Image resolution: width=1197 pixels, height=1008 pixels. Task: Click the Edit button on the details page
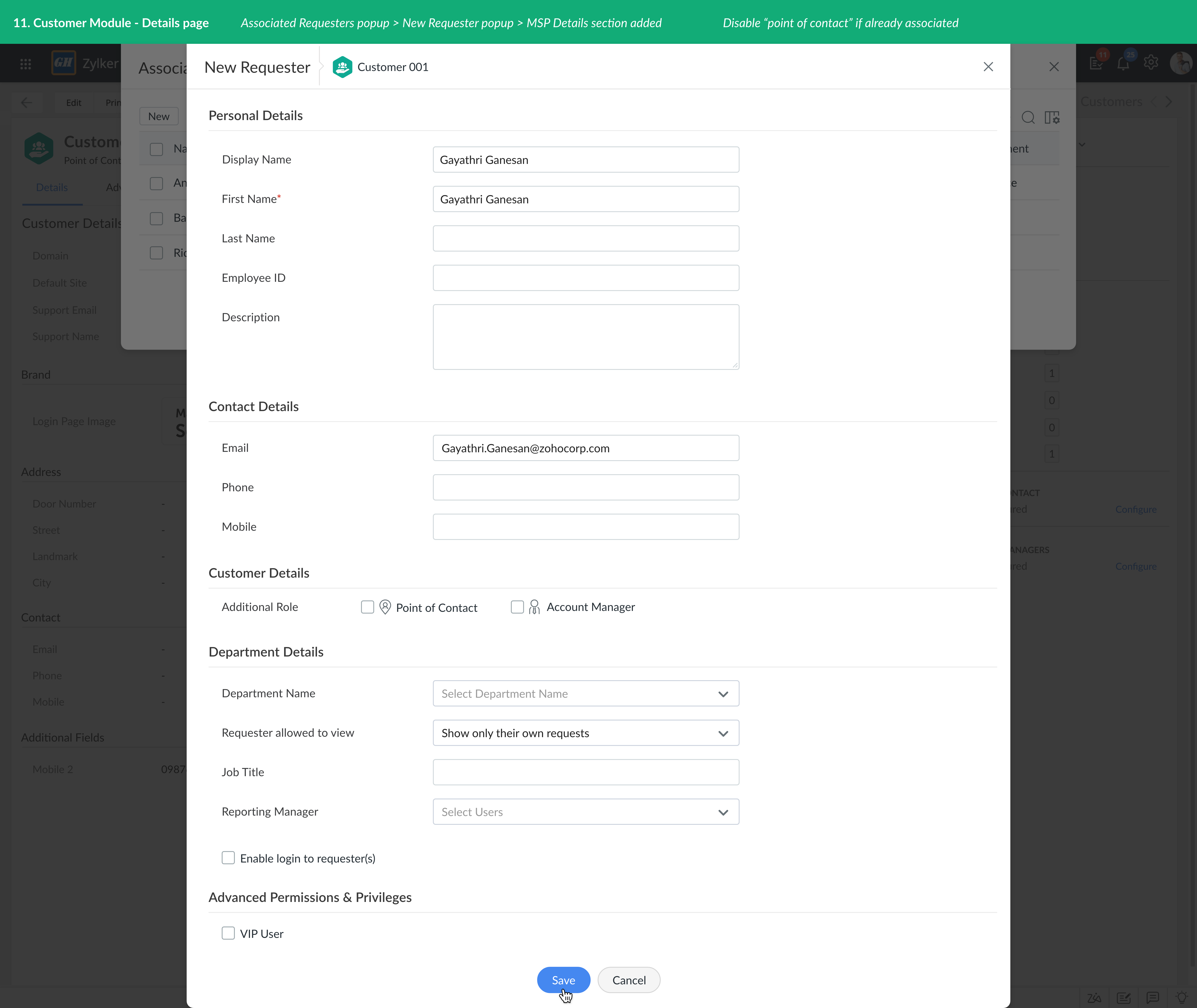73,102
